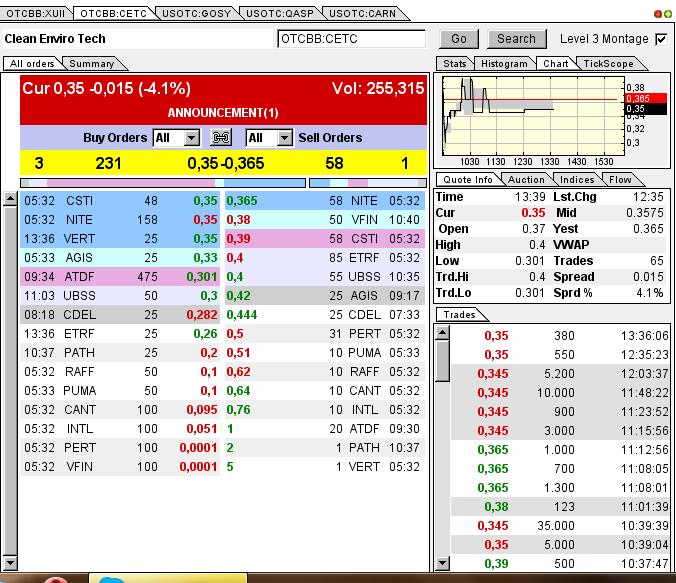Click the Go button
The image size is (676, 583).
[x=459, y=39]
